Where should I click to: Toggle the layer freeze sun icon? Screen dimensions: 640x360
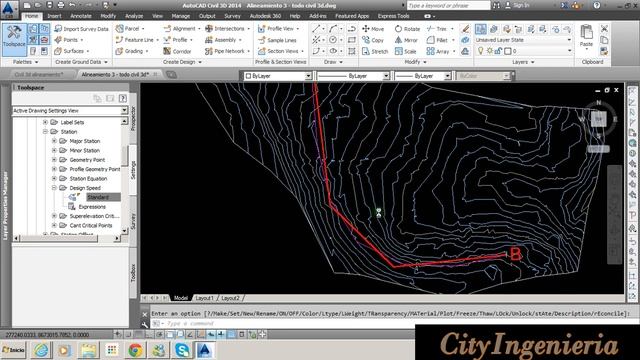tap(489, 51)
